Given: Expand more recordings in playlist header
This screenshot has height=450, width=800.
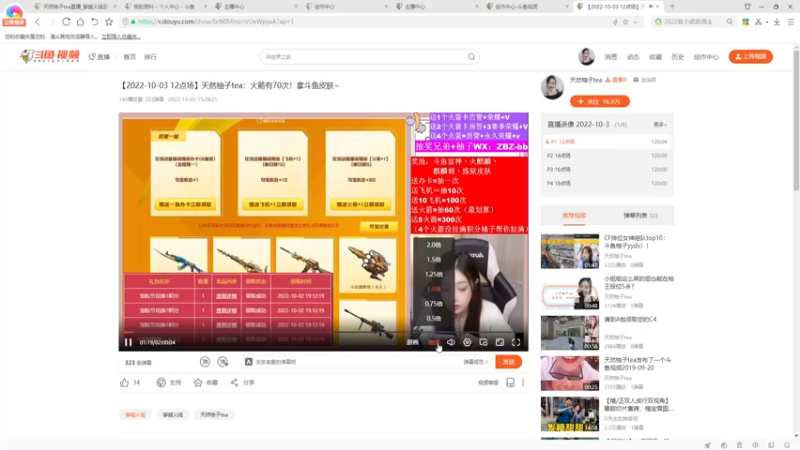Looking at the screenshot, I should click(660, 124).
